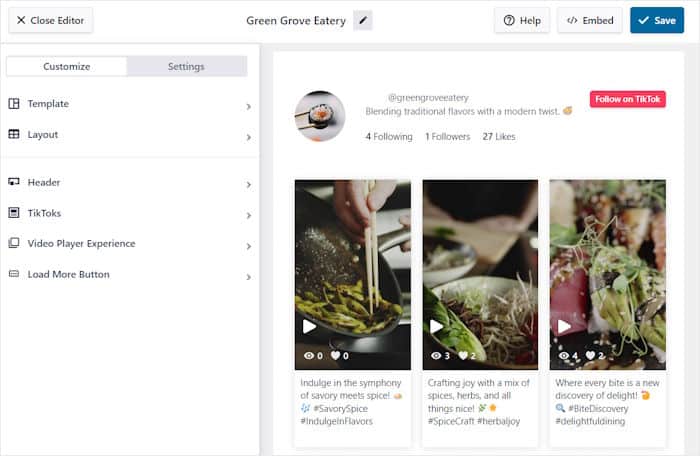The height and width of the screenshot is (456, 700).
Task: Click Follow on TikTok button
Action: 627,99
